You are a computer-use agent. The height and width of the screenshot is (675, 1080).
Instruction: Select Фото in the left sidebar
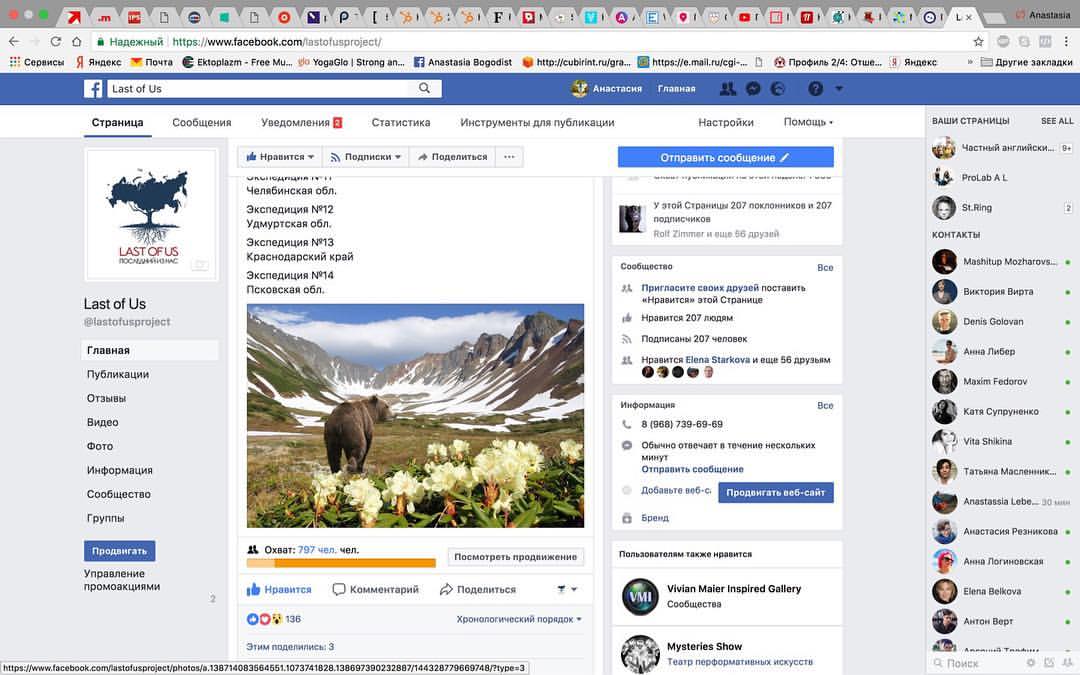pos(100,446)
